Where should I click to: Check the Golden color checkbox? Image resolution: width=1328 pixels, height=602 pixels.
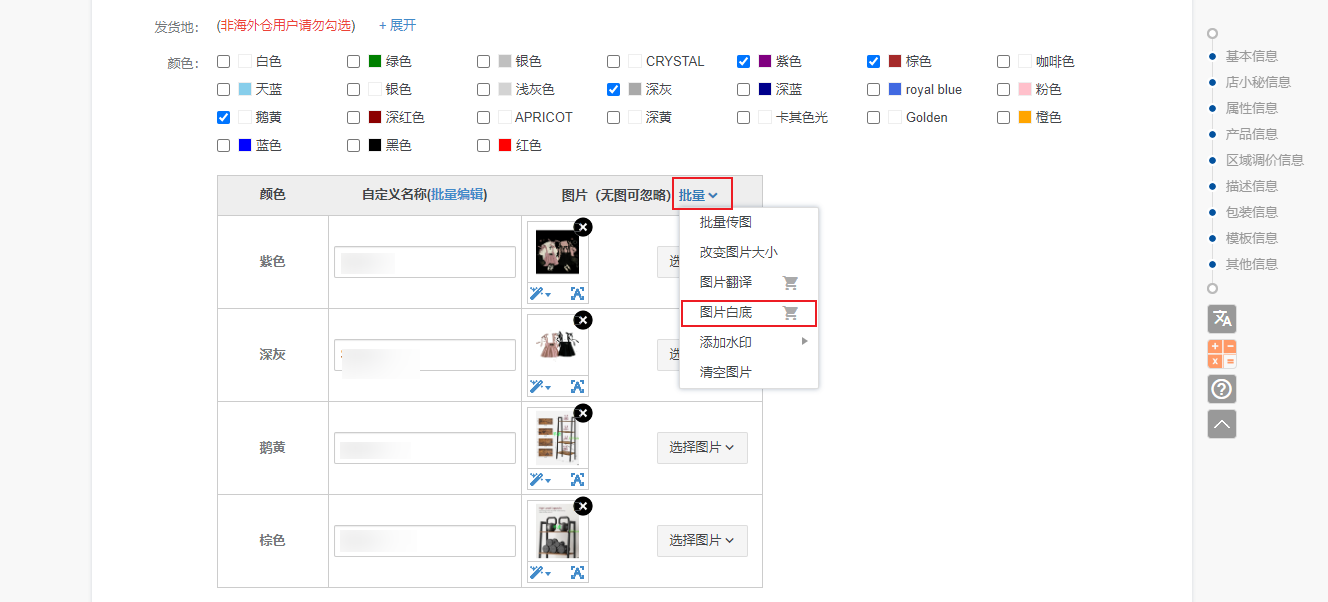pyautogui.click(x=873, y=117)
